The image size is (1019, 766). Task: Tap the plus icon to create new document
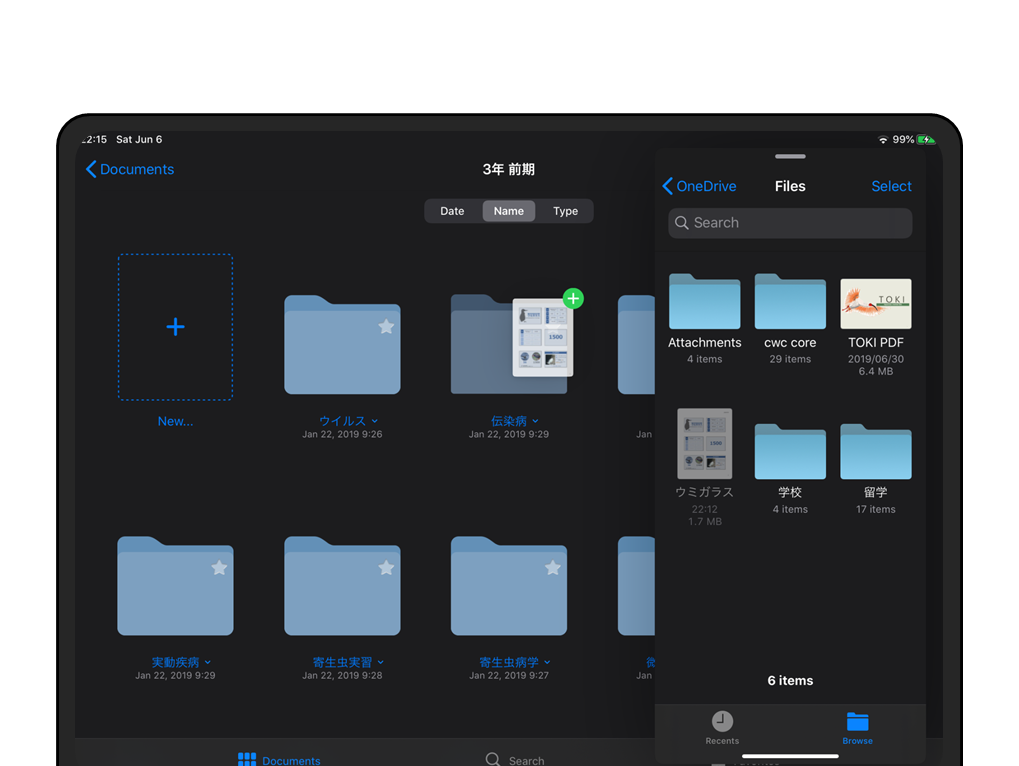(x=175, y=327)
